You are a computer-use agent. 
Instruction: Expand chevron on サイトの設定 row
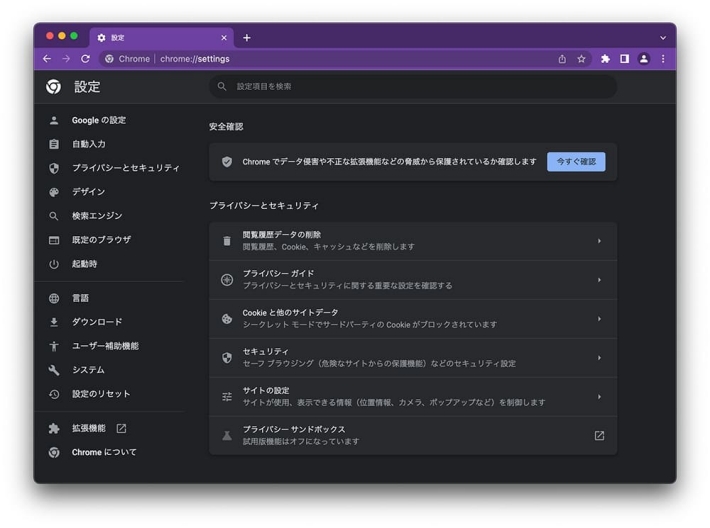click(599, 397)
